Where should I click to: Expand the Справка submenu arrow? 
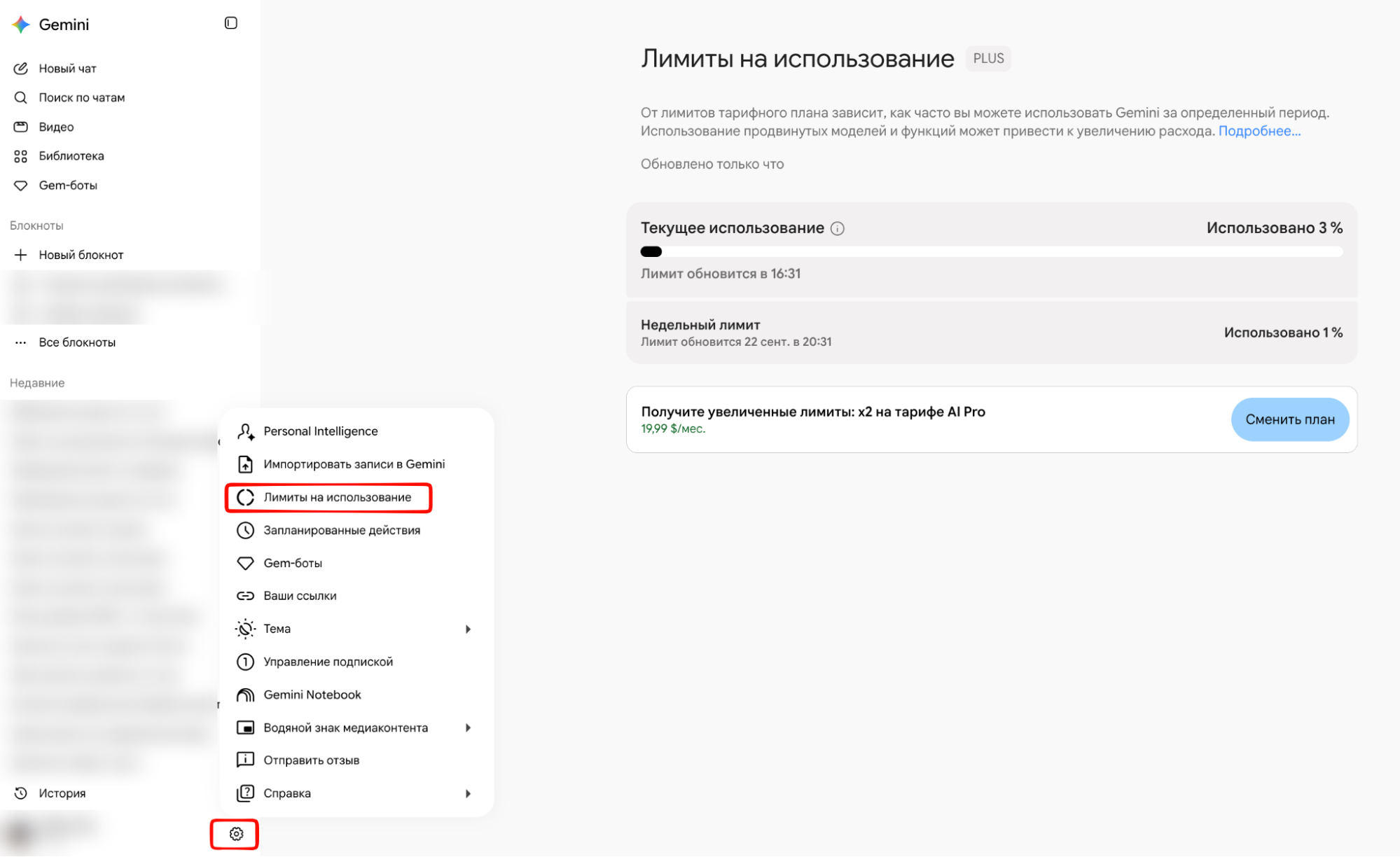pyautogui.click(x=468, y=793)
